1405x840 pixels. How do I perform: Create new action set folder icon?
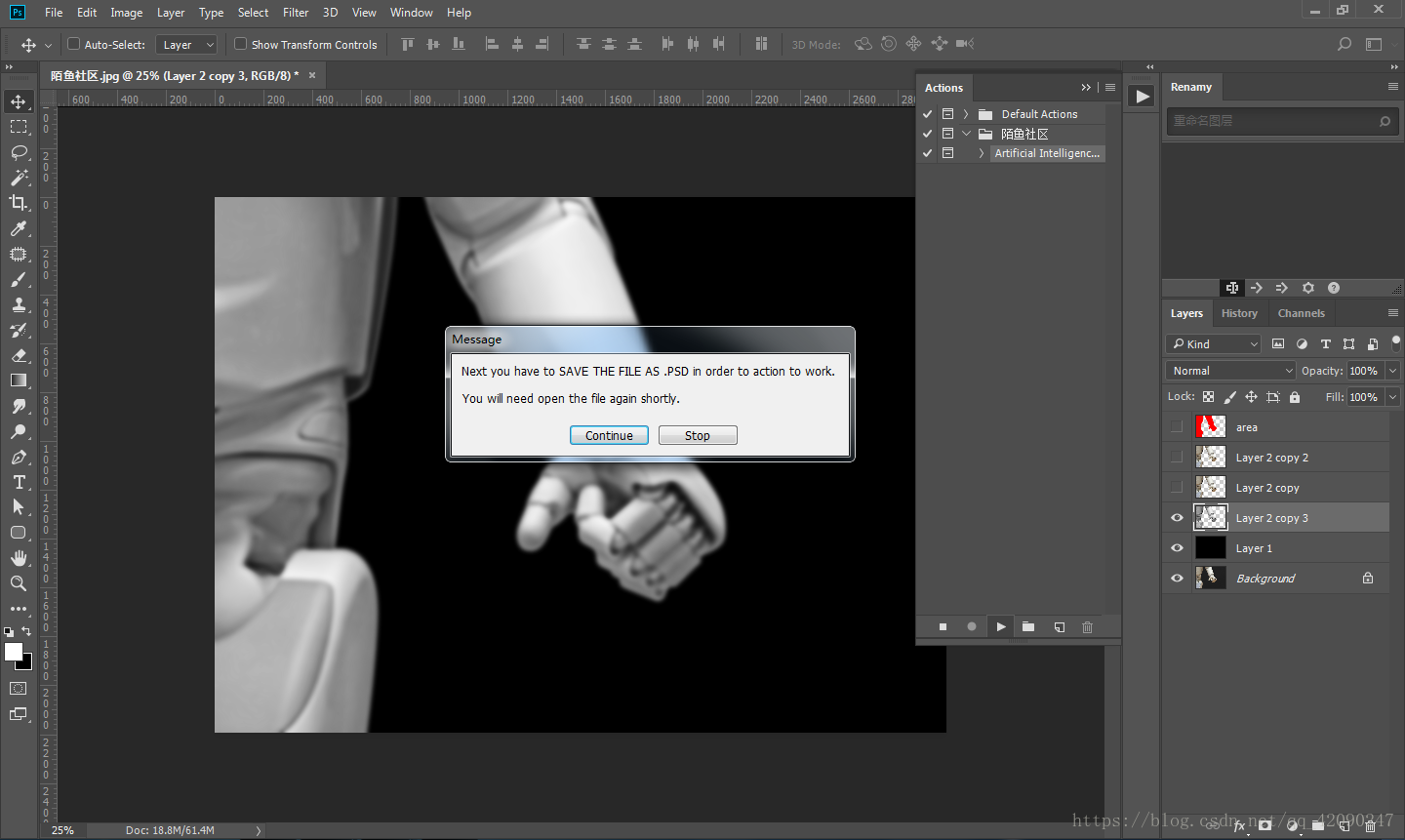(x=1028, y=627)
